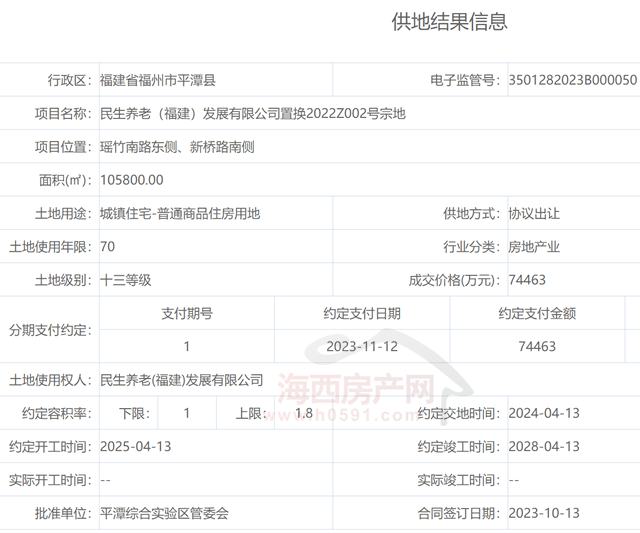Select payment date 2023-11-12
This screenshot has width=640, height=533.
tap(362, 346)
